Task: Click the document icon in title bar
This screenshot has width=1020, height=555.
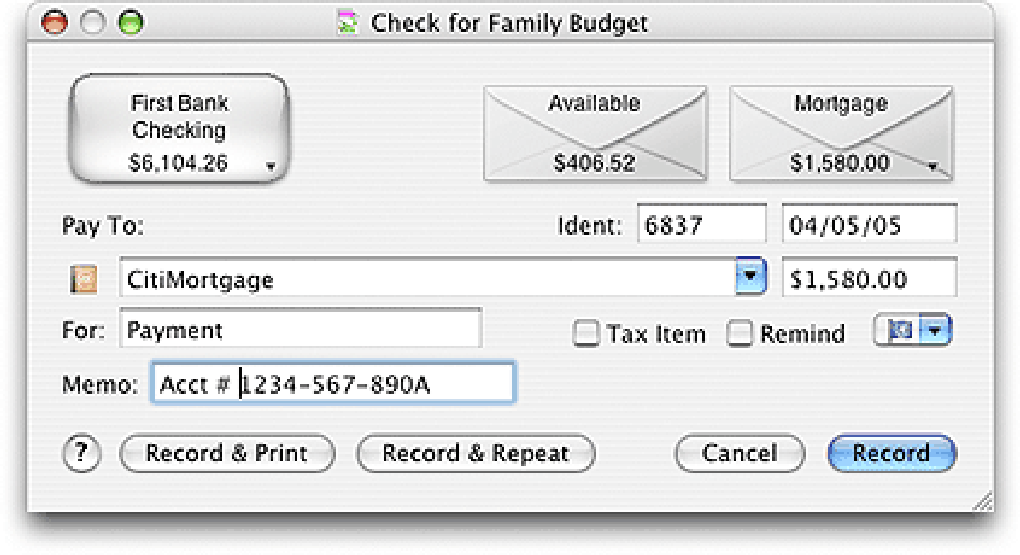Action: click(348, 22)
